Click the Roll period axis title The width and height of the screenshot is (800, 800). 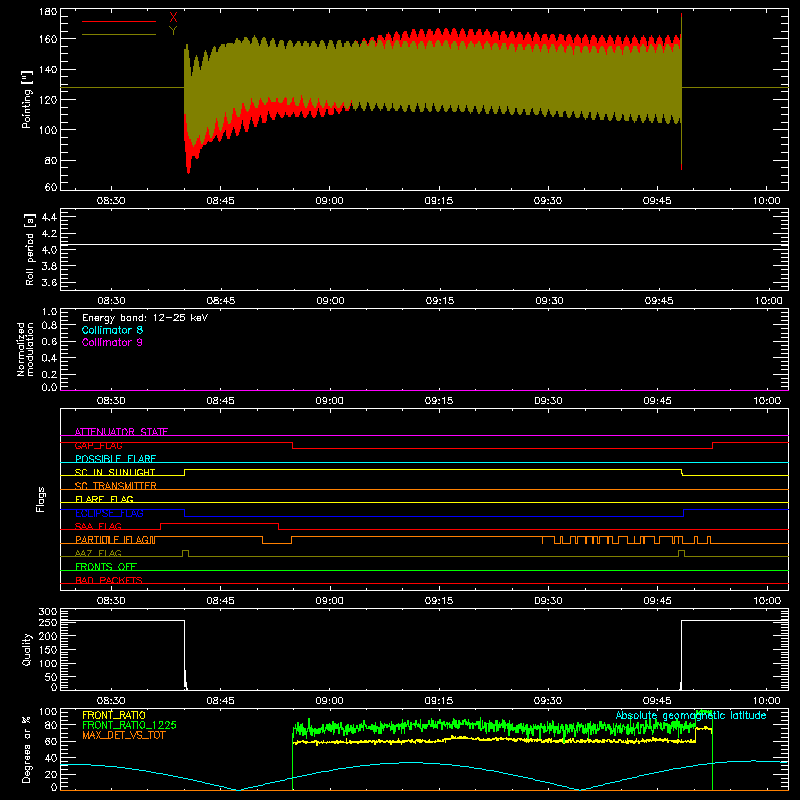coord(29,249)
